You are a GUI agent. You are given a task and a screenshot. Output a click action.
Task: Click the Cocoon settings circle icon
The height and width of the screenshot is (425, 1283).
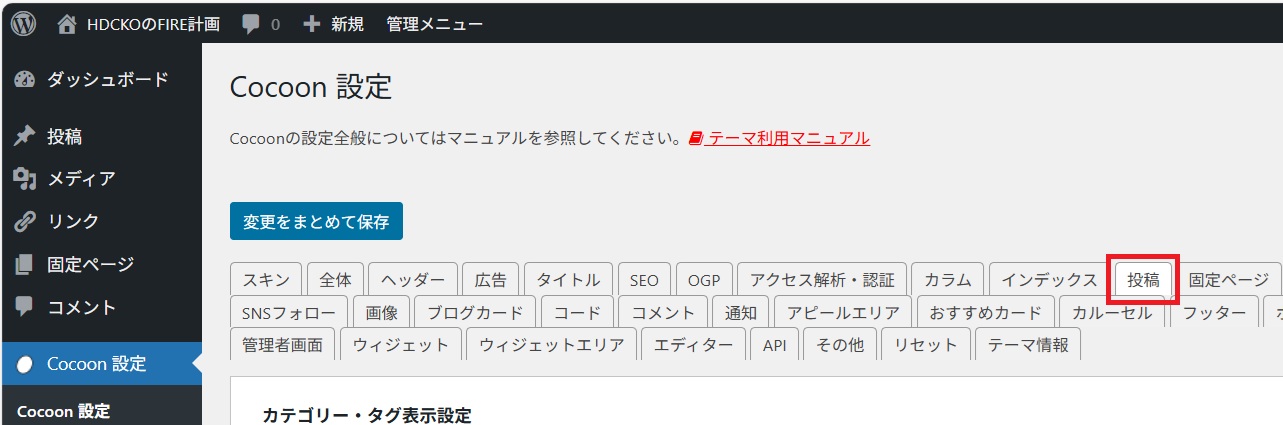point(25,364)
